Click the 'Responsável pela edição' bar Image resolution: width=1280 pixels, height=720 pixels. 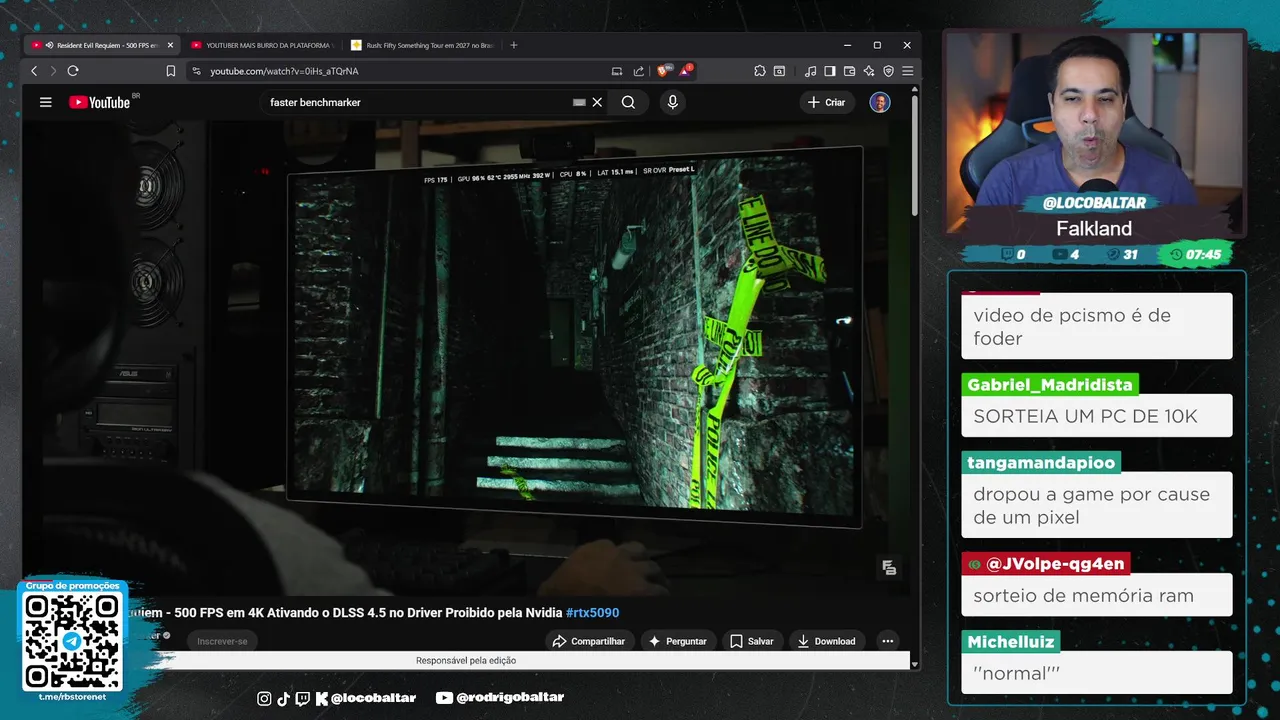466,661
